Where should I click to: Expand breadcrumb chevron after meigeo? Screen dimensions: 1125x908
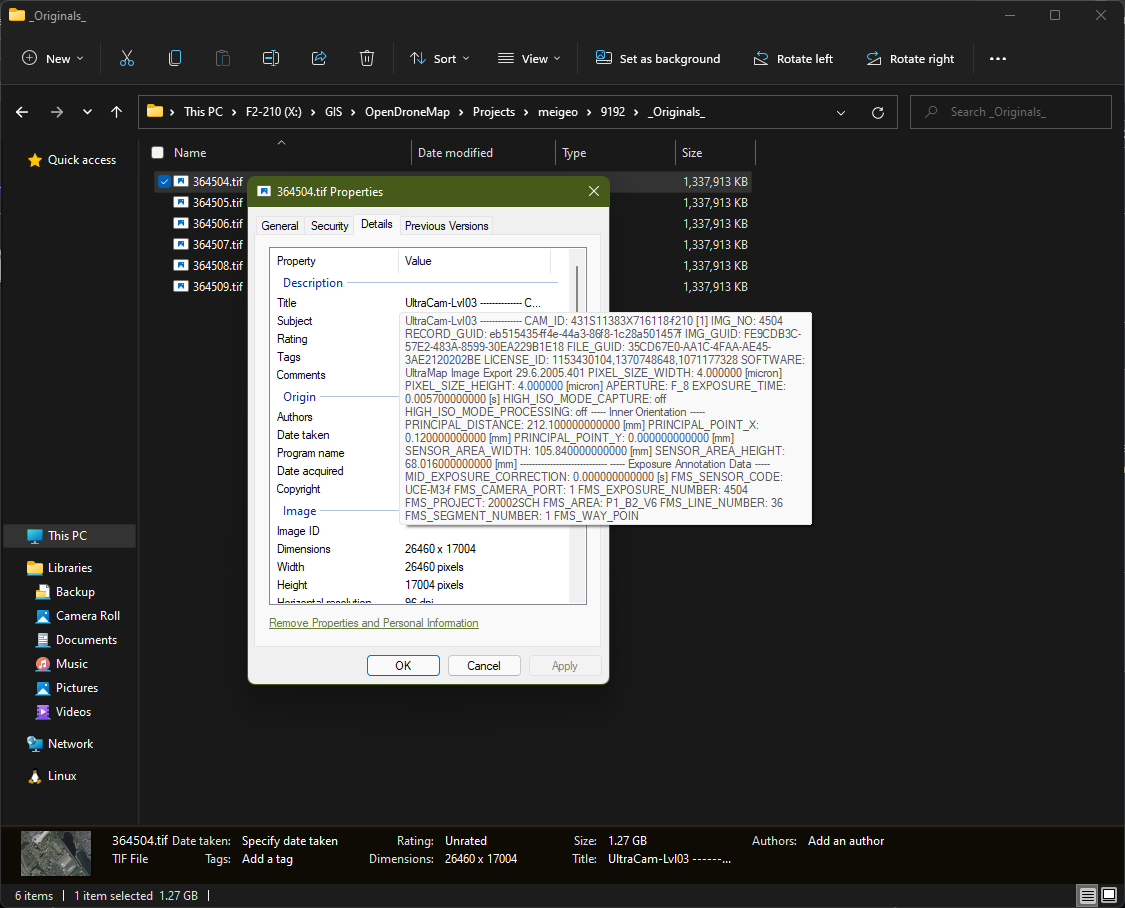(x=589, y=112)
